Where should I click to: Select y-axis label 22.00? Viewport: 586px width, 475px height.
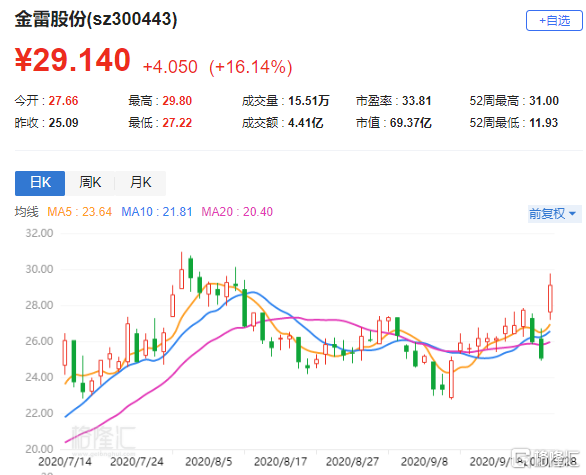click(39, 413)
